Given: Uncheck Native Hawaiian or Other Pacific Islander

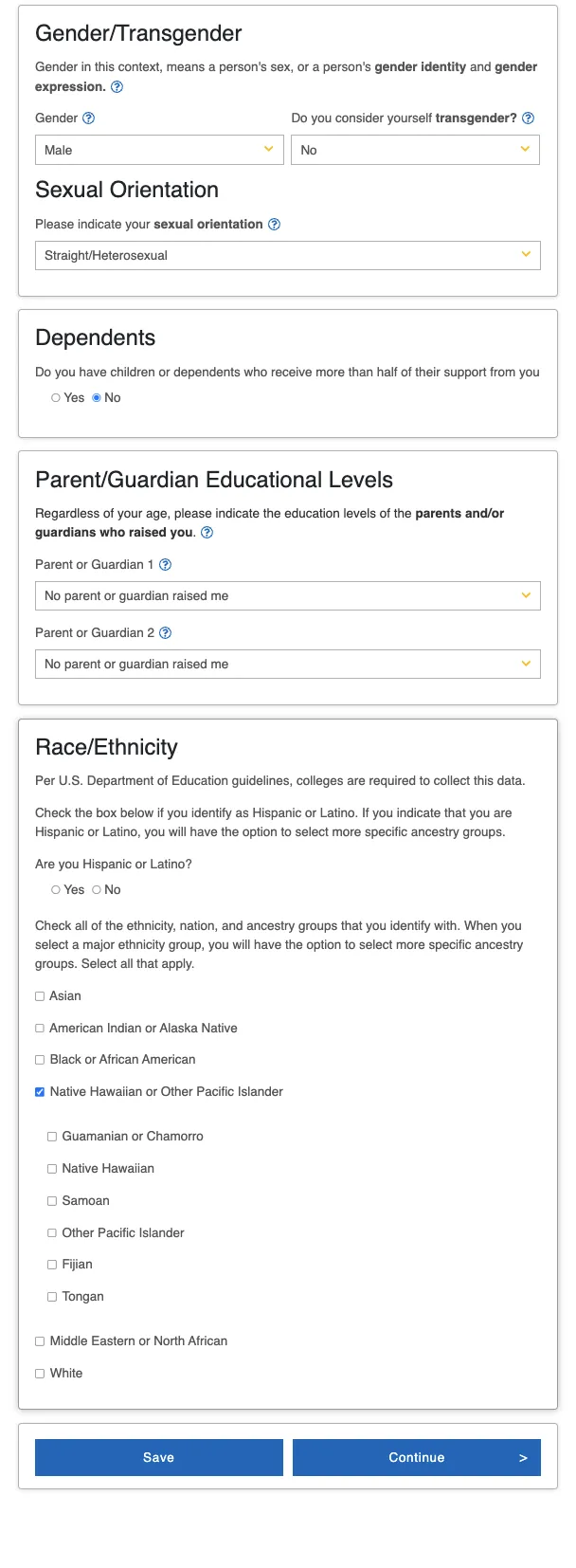Looking at the screenshot, I should (x=40, y=1092).
